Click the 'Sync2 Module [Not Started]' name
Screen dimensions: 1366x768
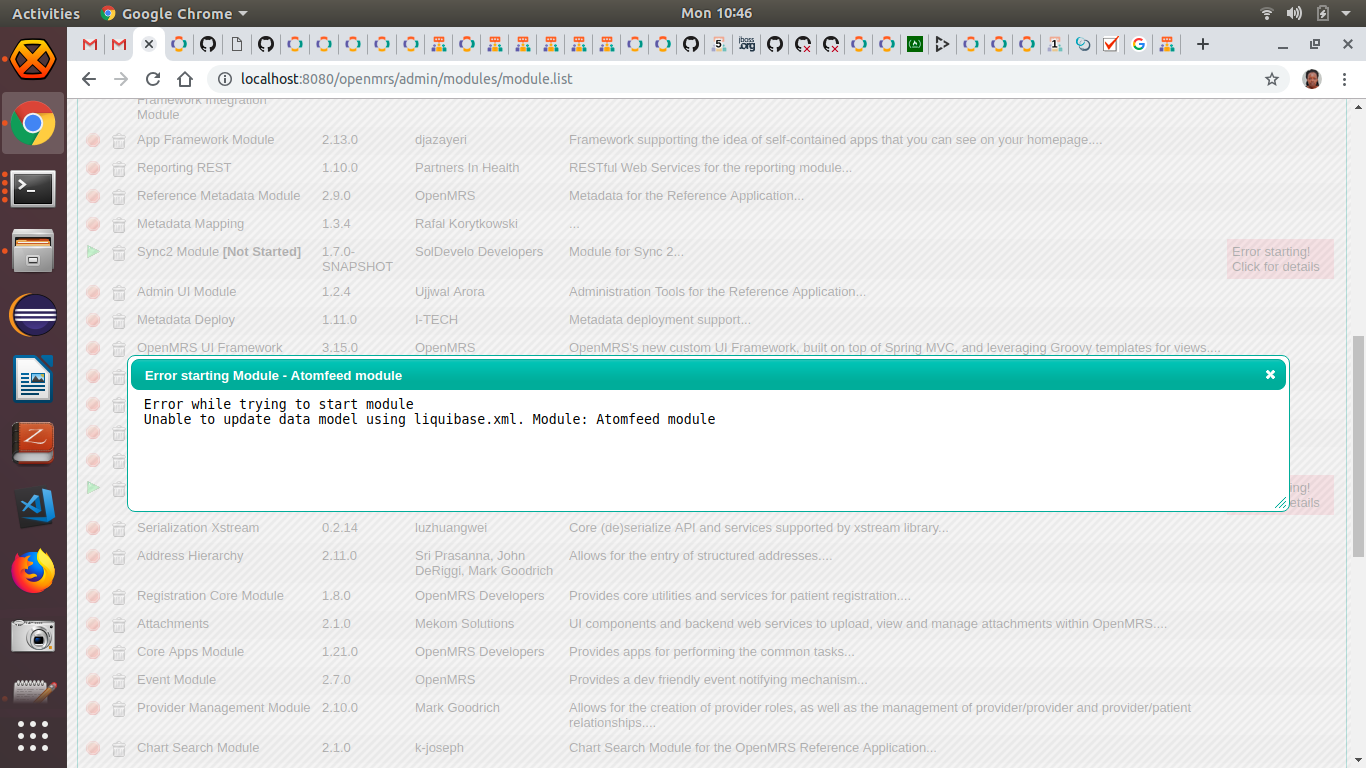tap(219, 252)
